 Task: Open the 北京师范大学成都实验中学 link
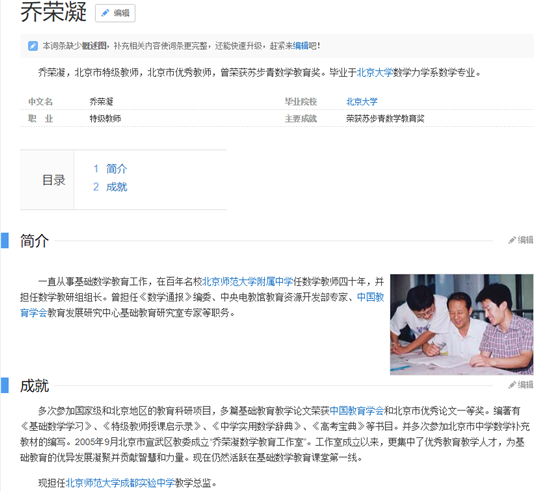click(120, 483)
